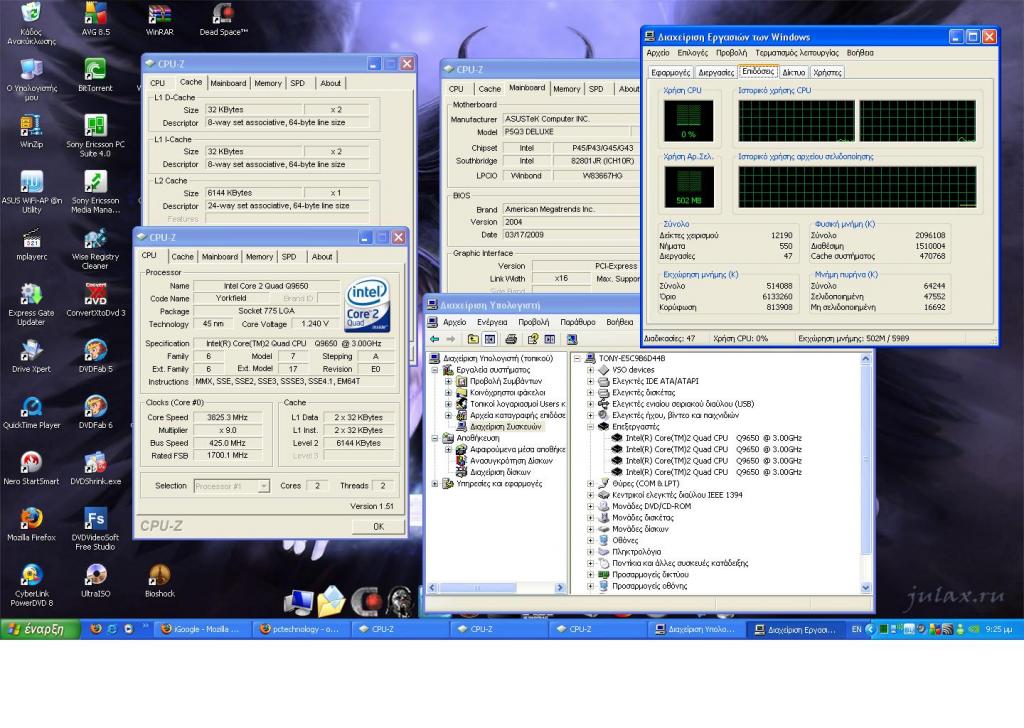The image size is (1024, 728).
Task: Open the AVG 8.5 desktop icon
Action: coord(95,19)
